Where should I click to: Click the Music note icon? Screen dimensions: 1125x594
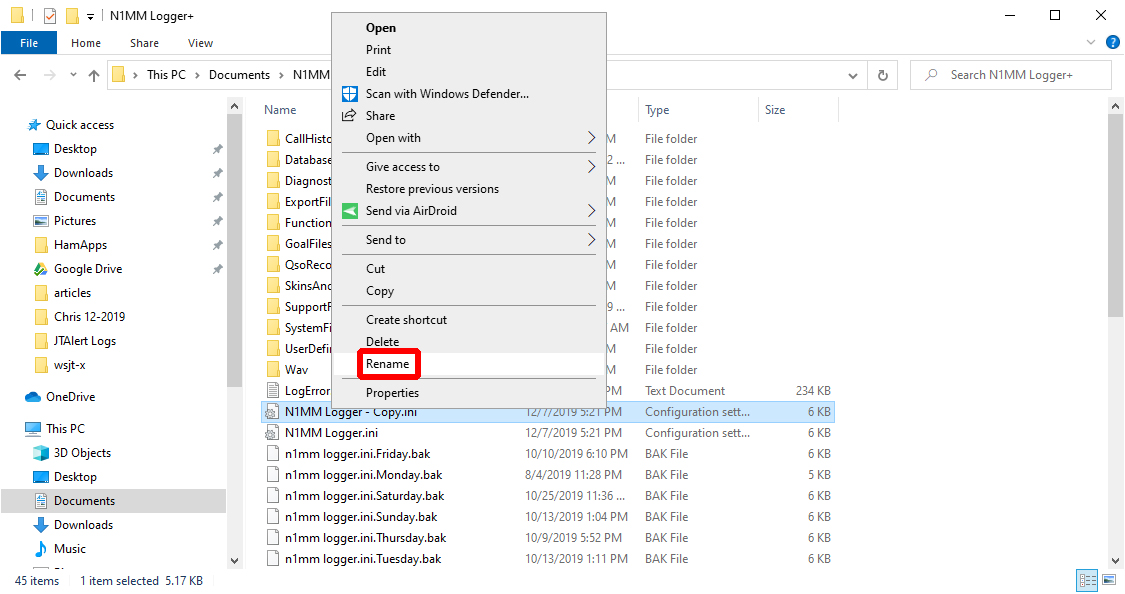41,550
